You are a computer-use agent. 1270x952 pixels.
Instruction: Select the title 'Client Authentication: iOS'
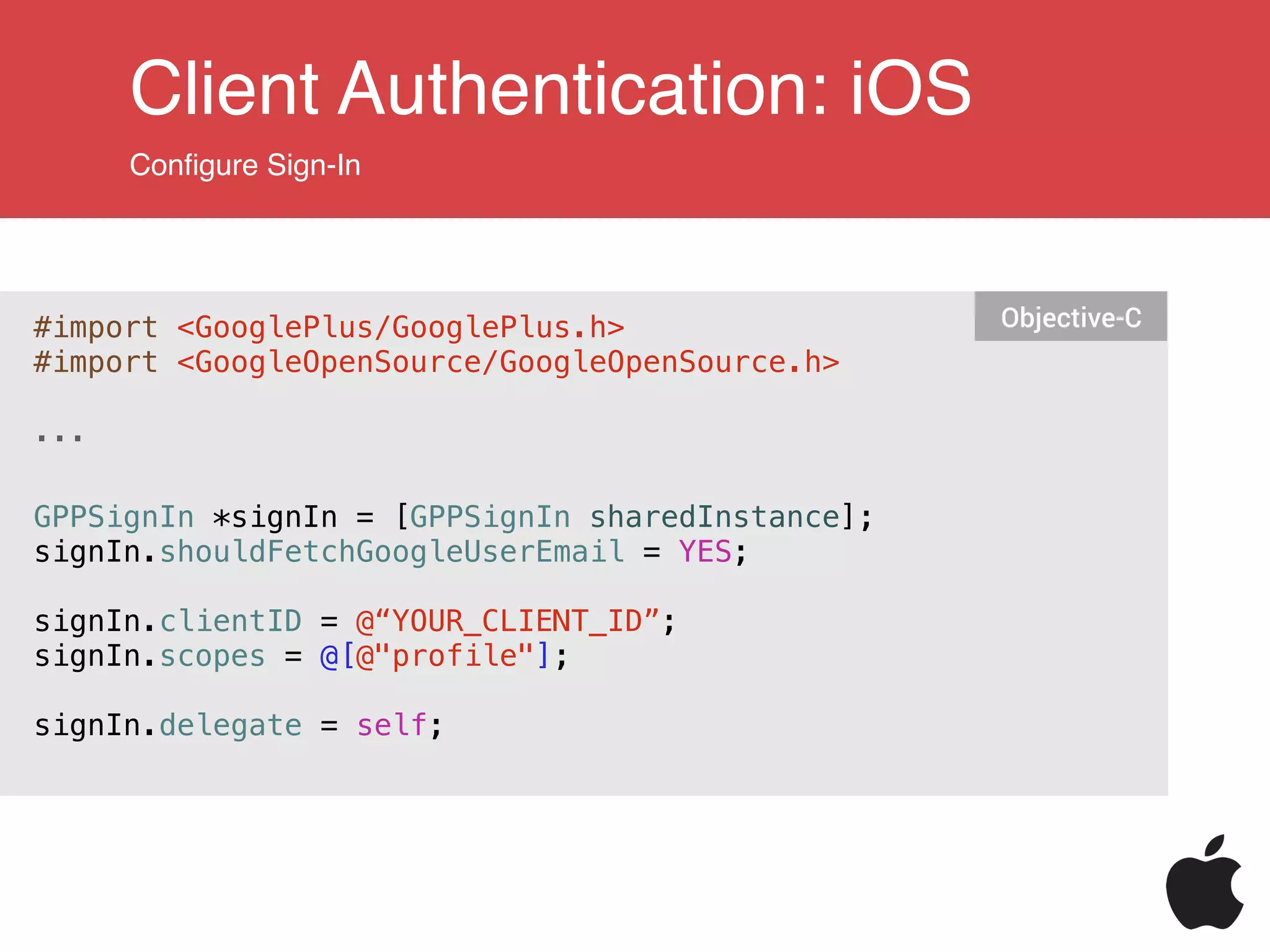point(551,88)
